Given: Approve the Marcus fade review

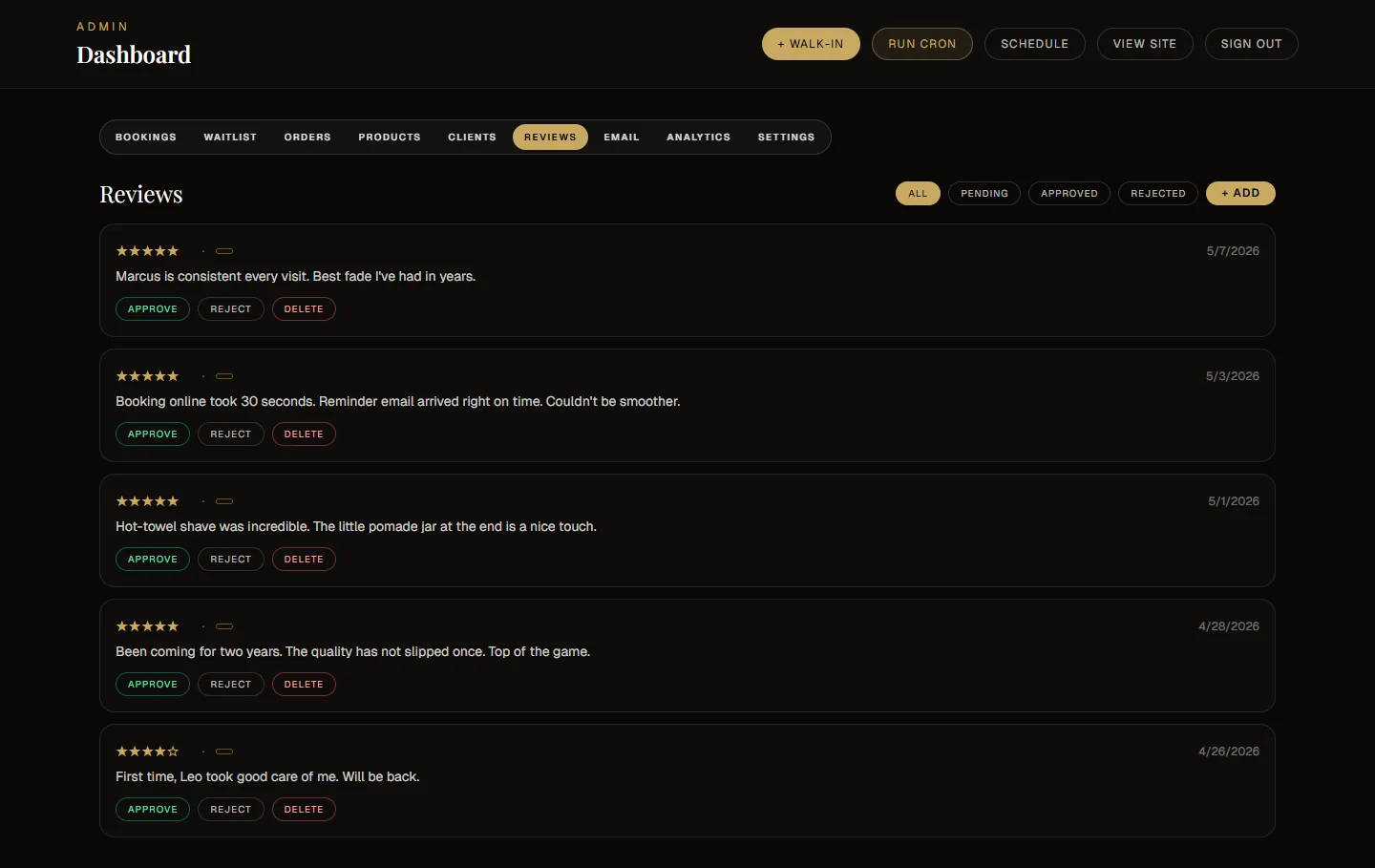Looking at the screenshot, I should click(x=153, y=309).
